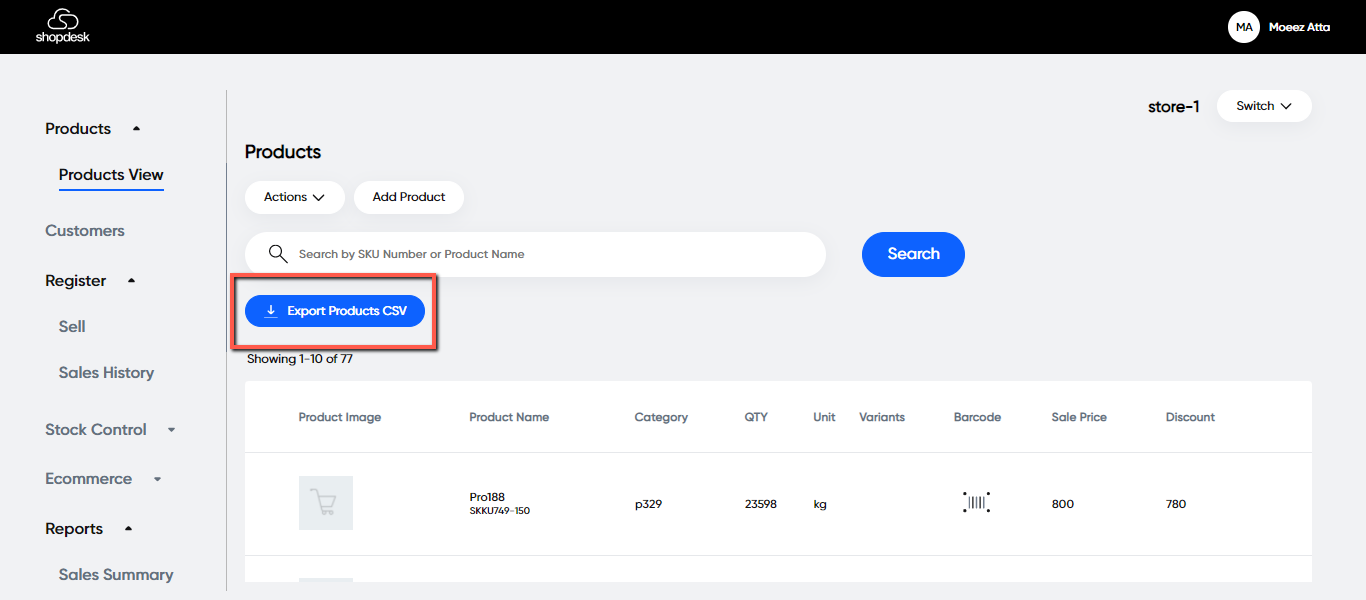Expand the Stock Control menu

[171, 430]
